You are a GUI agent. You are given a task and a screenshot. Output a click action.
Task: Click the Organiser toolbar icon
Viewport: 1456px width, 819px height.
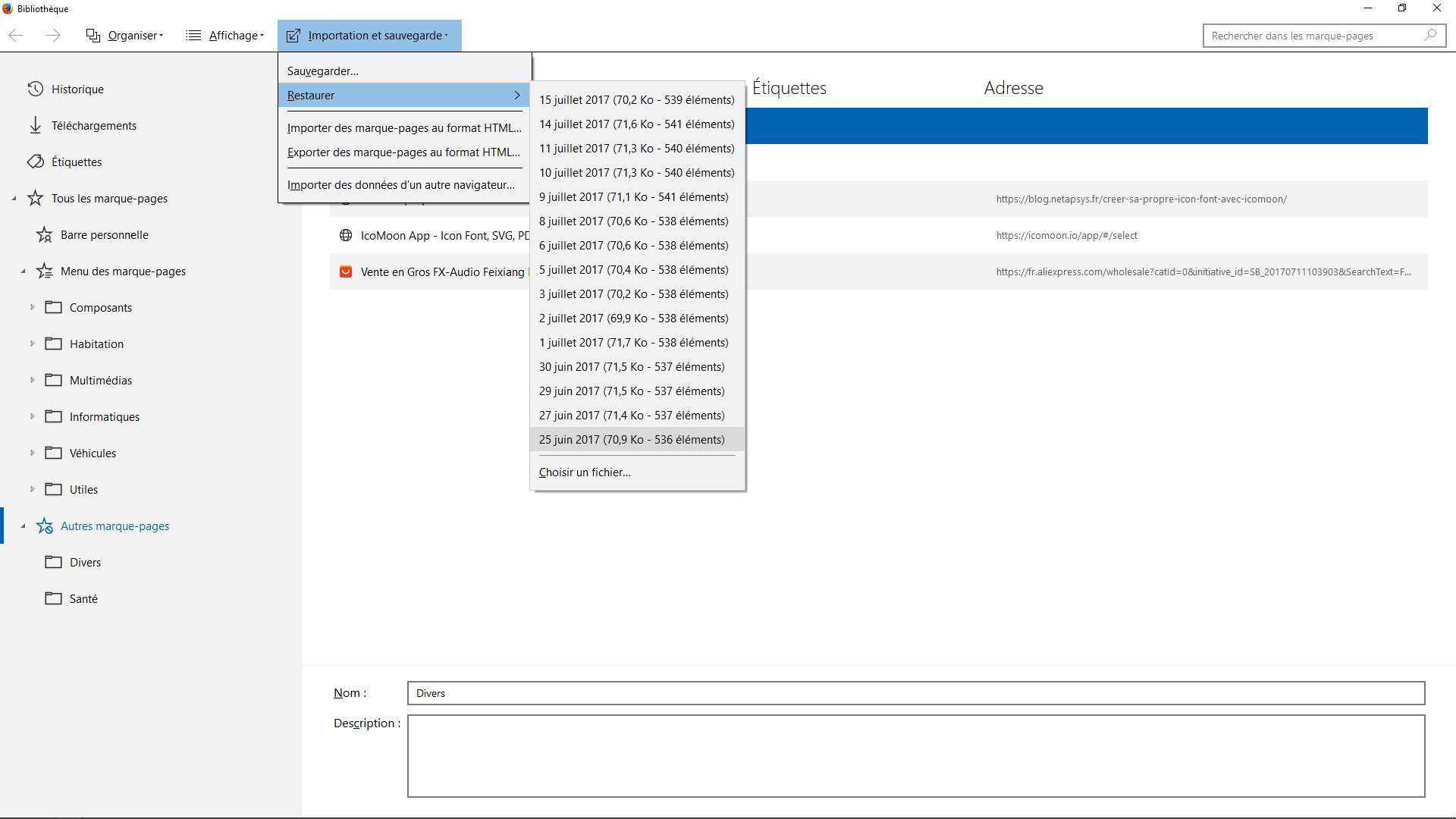tap(93, 36)
